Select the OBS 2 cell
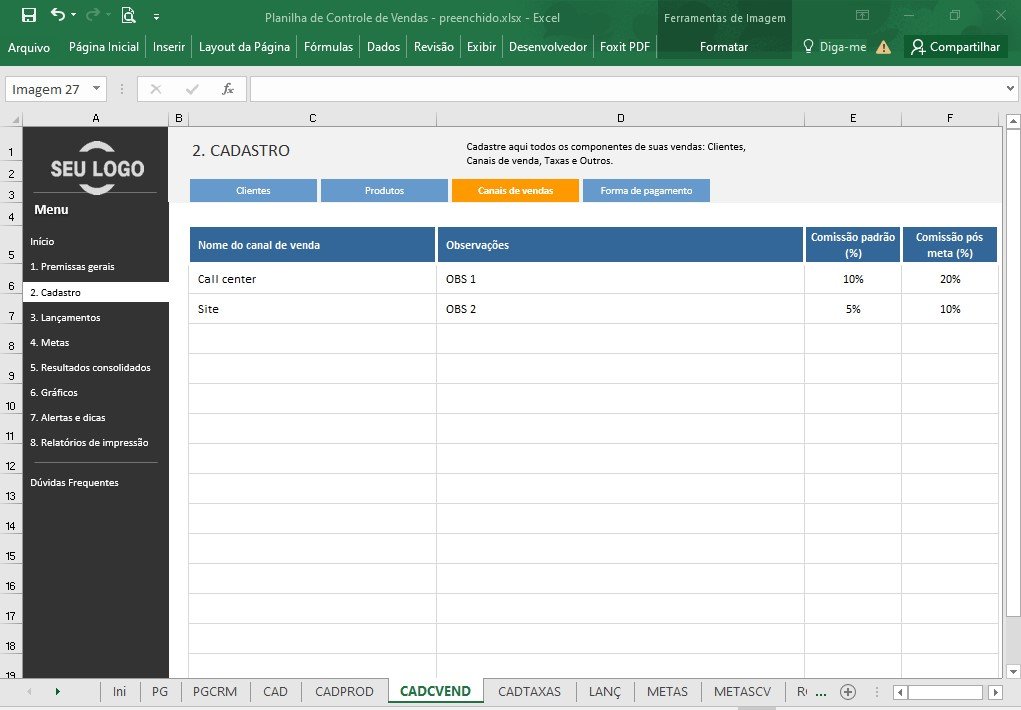The image size is (1021, 710). click(621, 309)
